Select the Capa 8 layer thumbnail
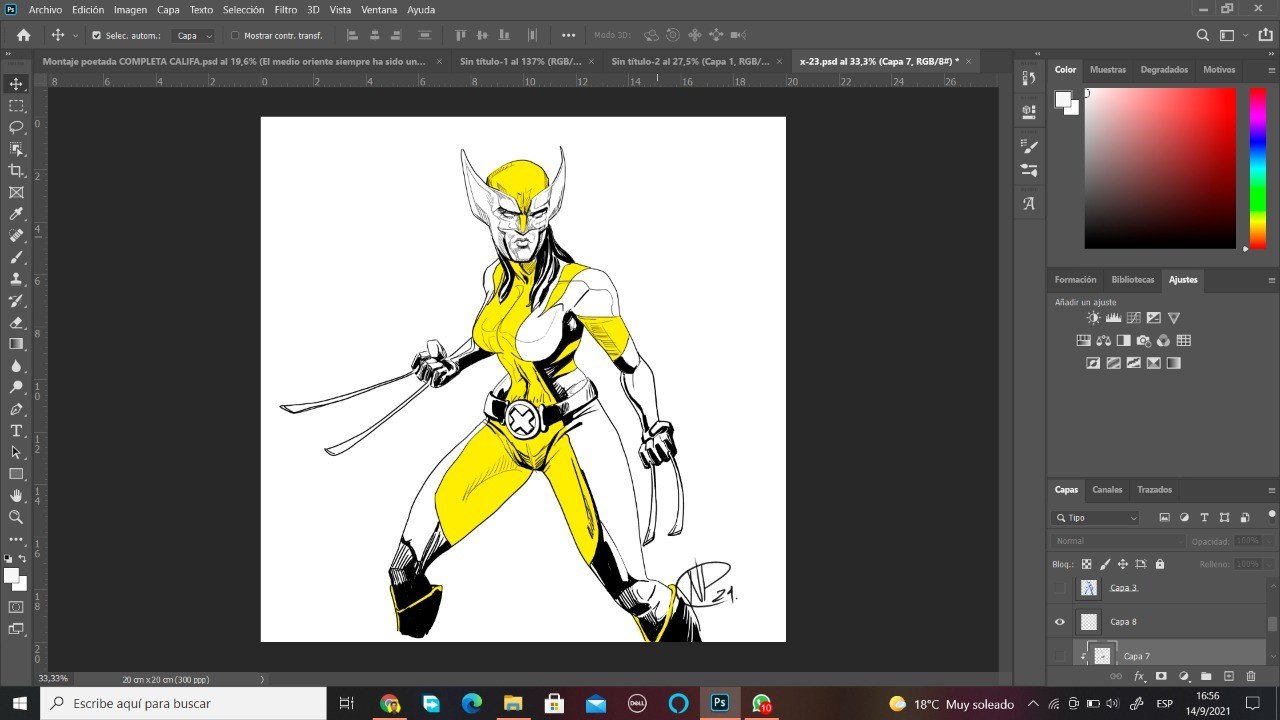Image resolution: width=1280 pixels, height=720 pixels. [1089, 622]
